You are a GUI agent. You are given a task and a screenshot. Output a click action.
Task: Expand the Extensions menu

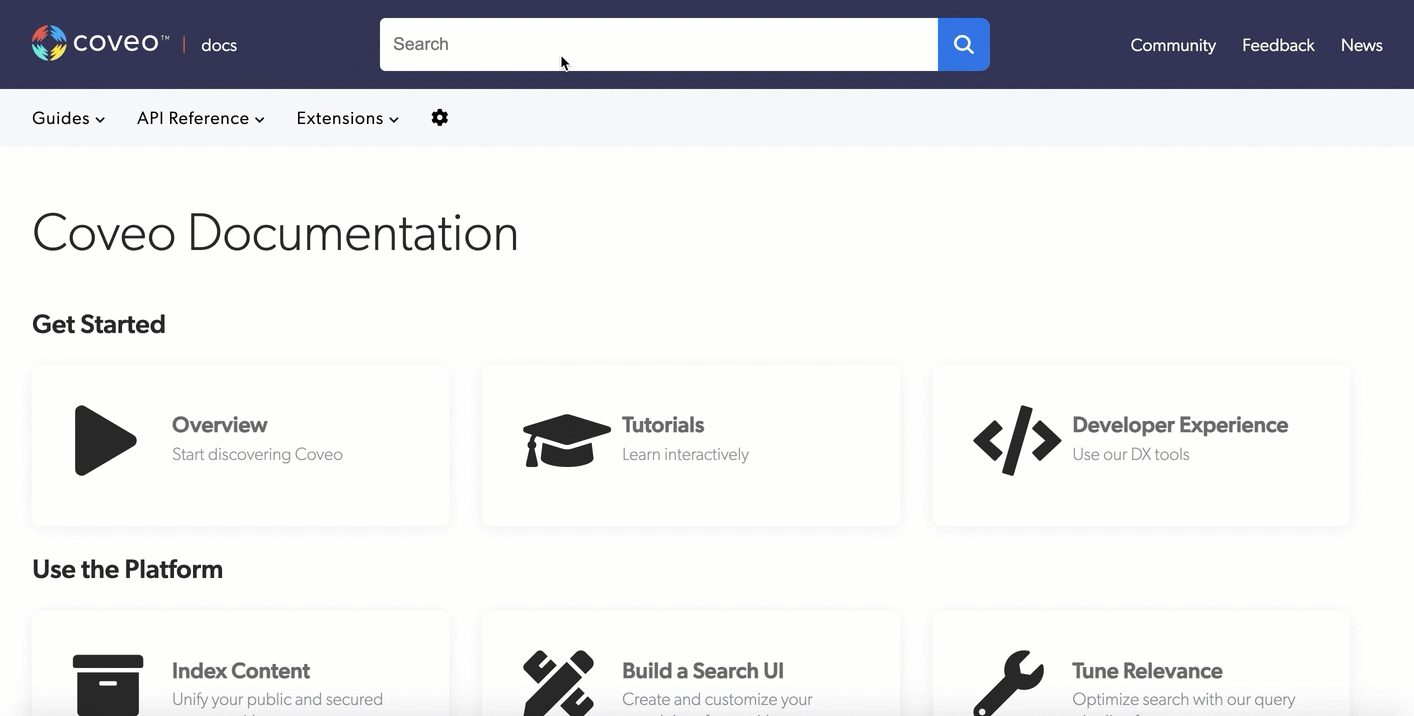[348, 118]
